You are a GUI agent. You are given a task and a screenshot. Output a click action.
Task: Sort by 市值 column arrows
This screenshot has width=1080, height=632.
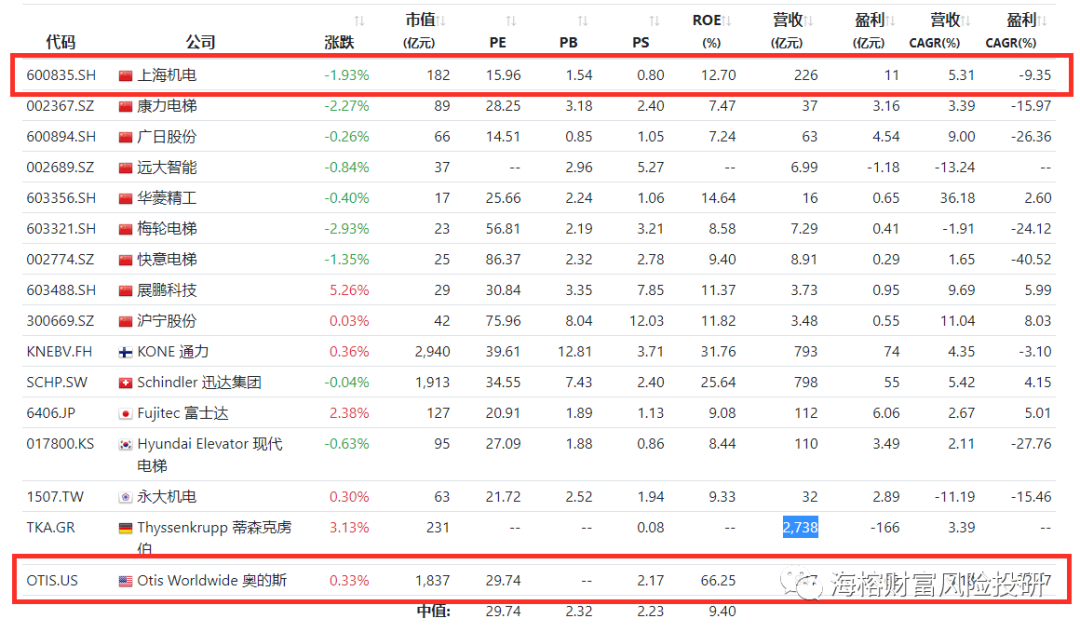click(x=441, y=21)
